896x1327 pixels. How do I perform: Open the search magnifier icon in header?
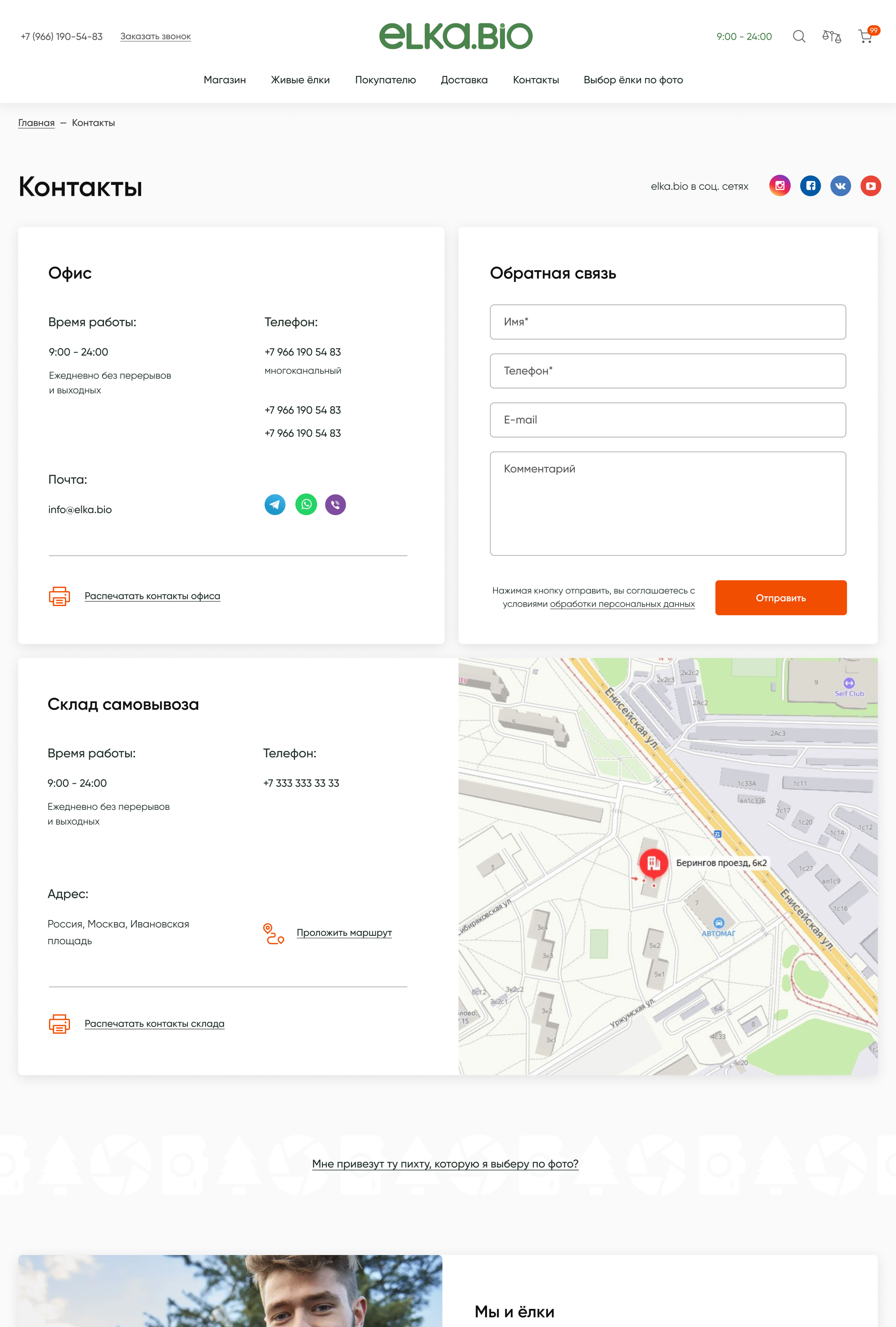pos(799,37)
